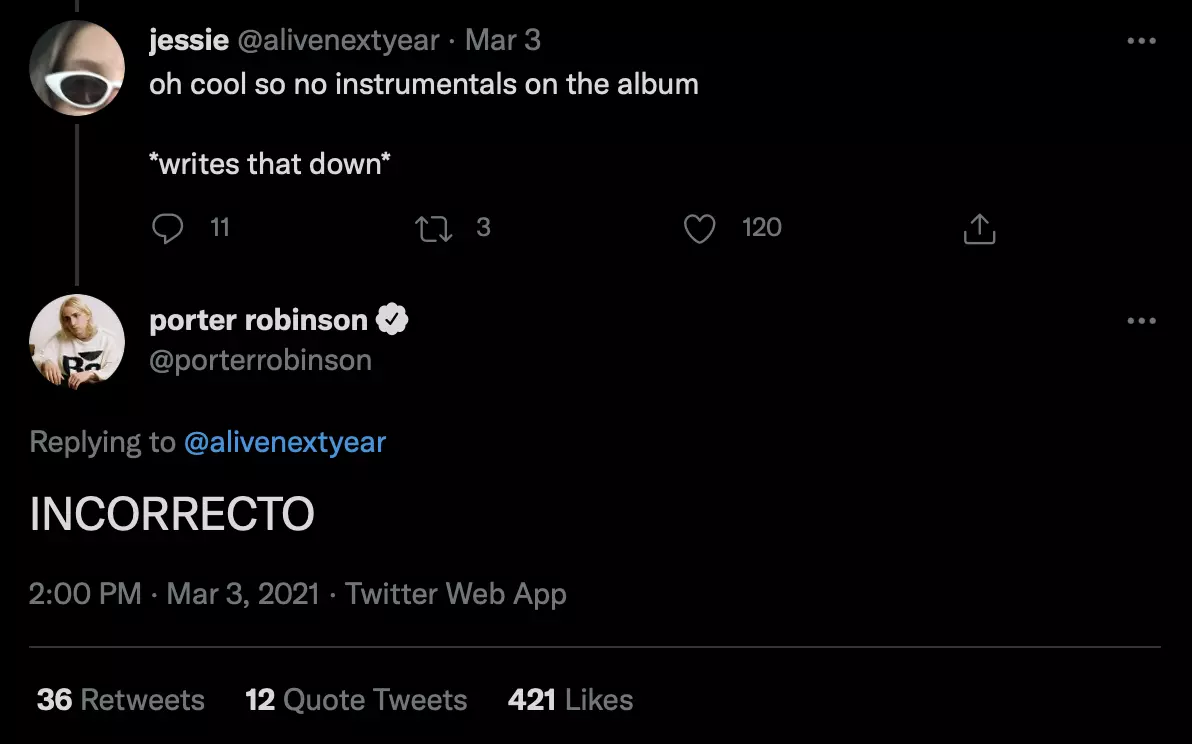Retweet jessie's tweet using the retweet icon

coord(434,229)
